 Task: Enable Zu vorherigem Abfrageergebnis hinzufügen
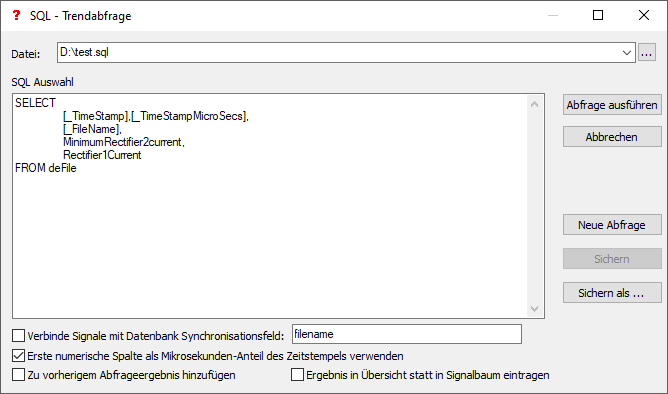pos(18,375)
